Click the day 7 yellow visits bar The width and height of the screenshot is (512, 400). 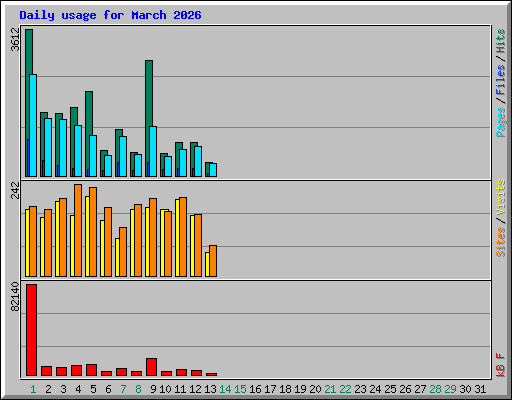(x=117, y=257)
